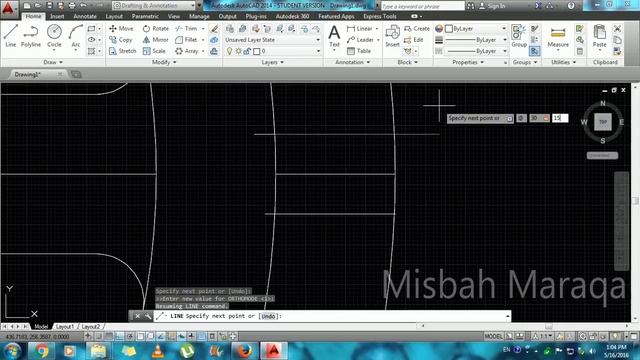Click the erase tool in the Modify panel
Viewport: 640px width, 360px height.
point(214,29)
